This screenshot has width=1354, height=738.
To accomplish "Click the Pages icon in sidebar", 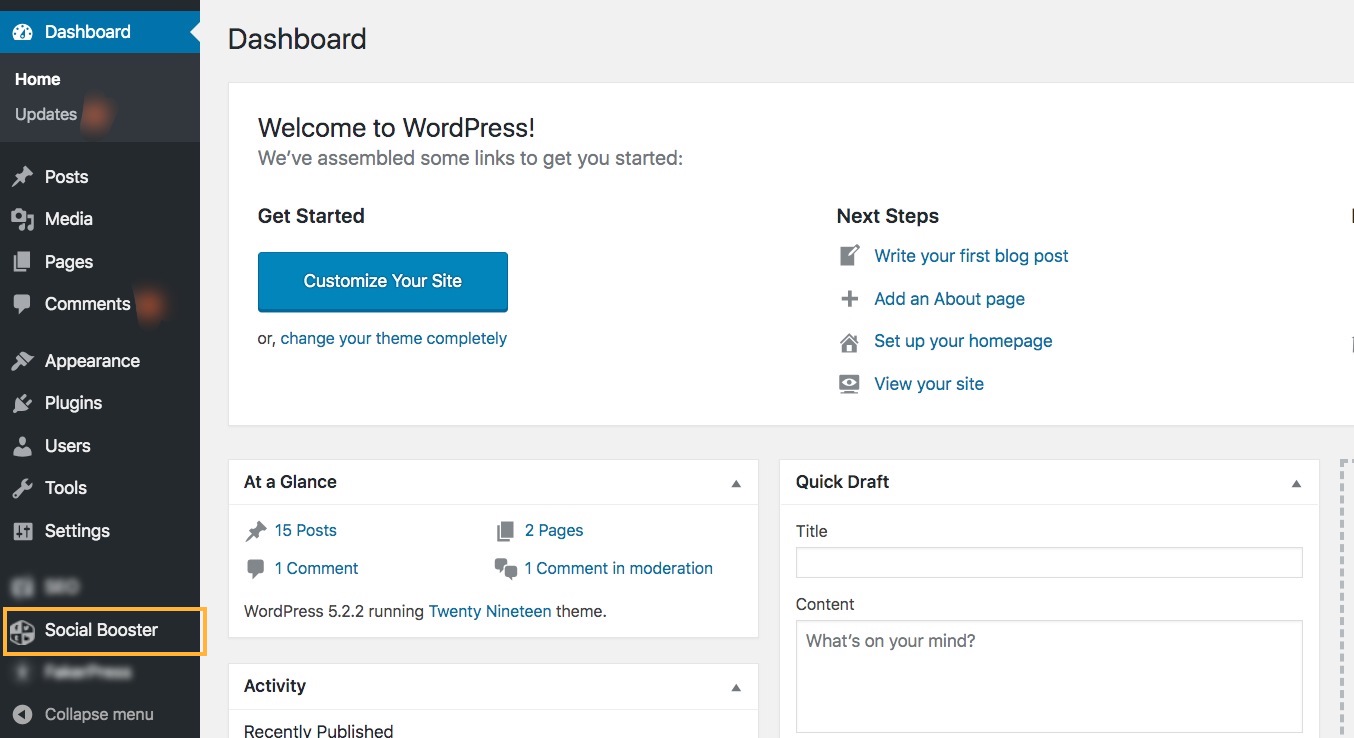I will (x=22, y=262).
